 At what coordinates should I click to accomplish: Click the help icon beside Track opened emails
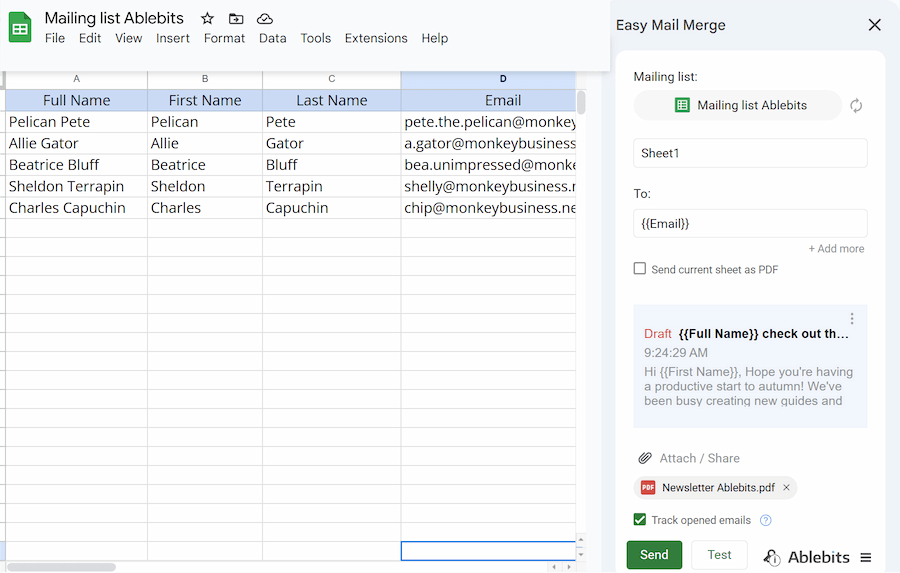766,520
